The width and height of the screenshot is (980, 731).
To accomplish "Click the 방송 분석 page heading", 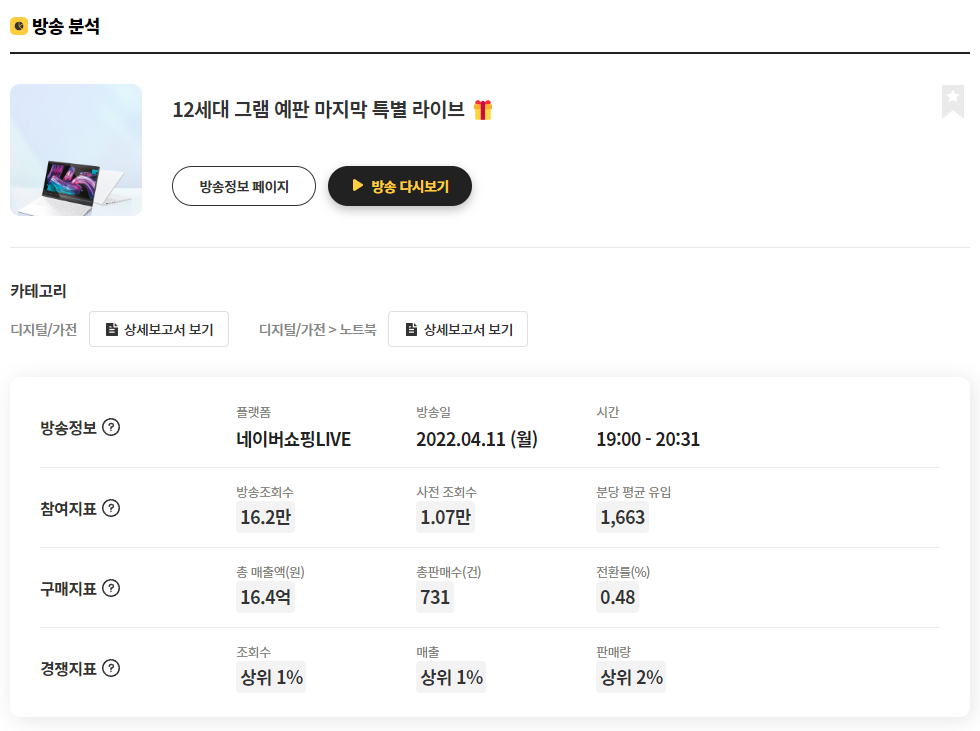I will (66, 26).
